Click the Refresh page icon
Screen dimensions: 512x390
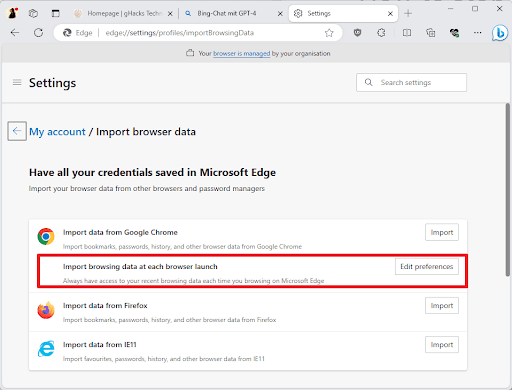(x=39, y=33)
